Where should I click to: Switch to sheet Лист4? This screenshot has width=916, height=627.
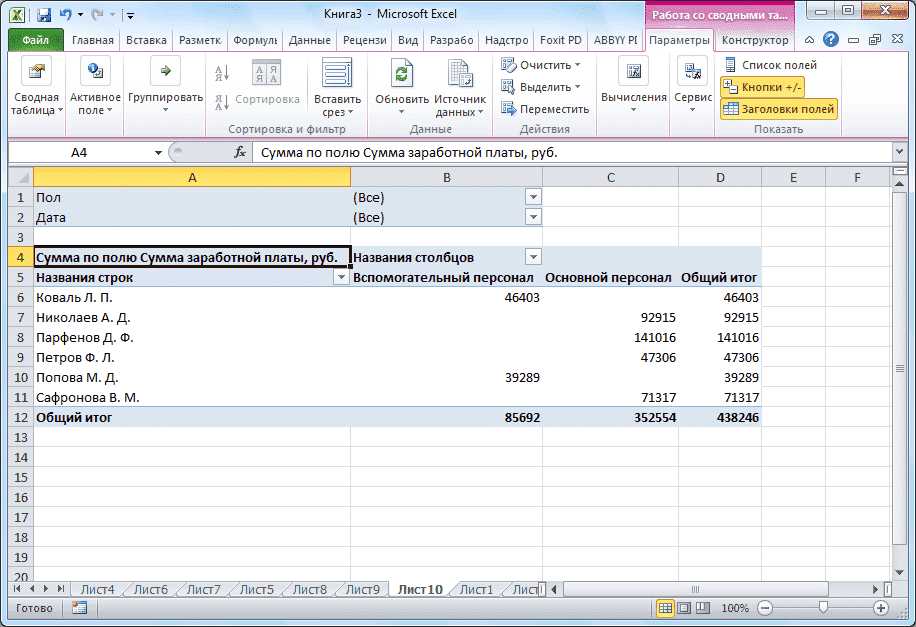(x=97, y=589)
